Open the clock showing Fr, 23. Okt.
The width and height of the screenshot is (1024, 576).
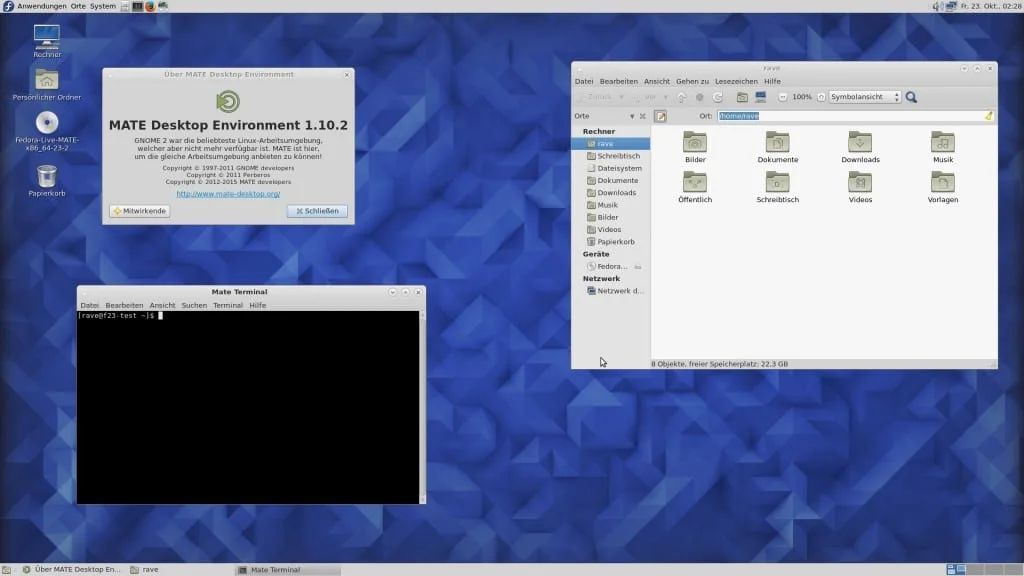click(991, 6)
